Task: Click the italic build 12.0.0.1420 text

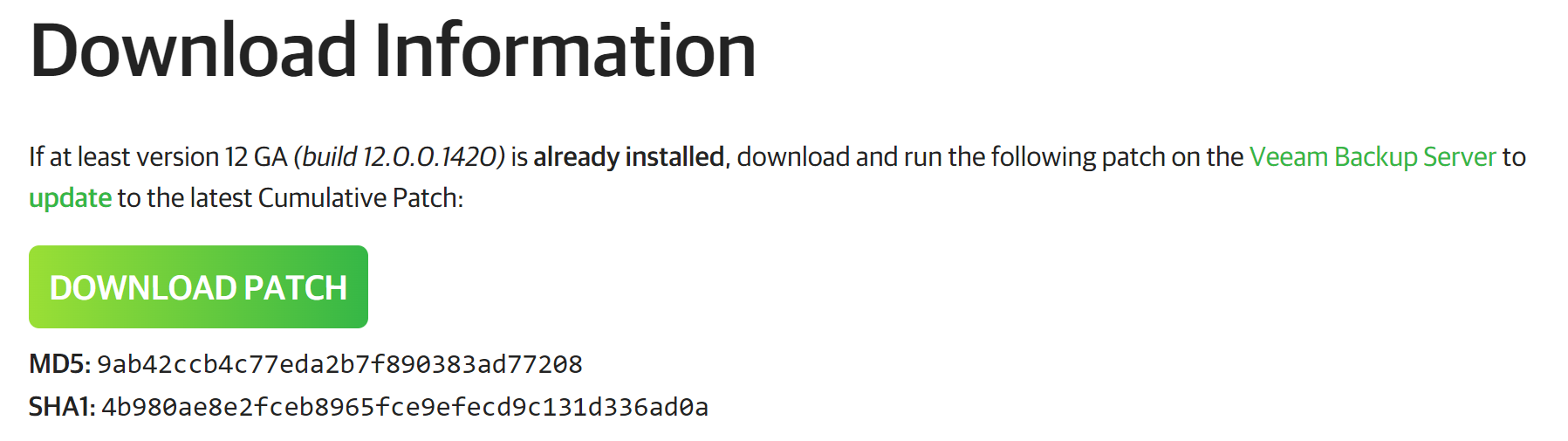Action: [400, 156]
